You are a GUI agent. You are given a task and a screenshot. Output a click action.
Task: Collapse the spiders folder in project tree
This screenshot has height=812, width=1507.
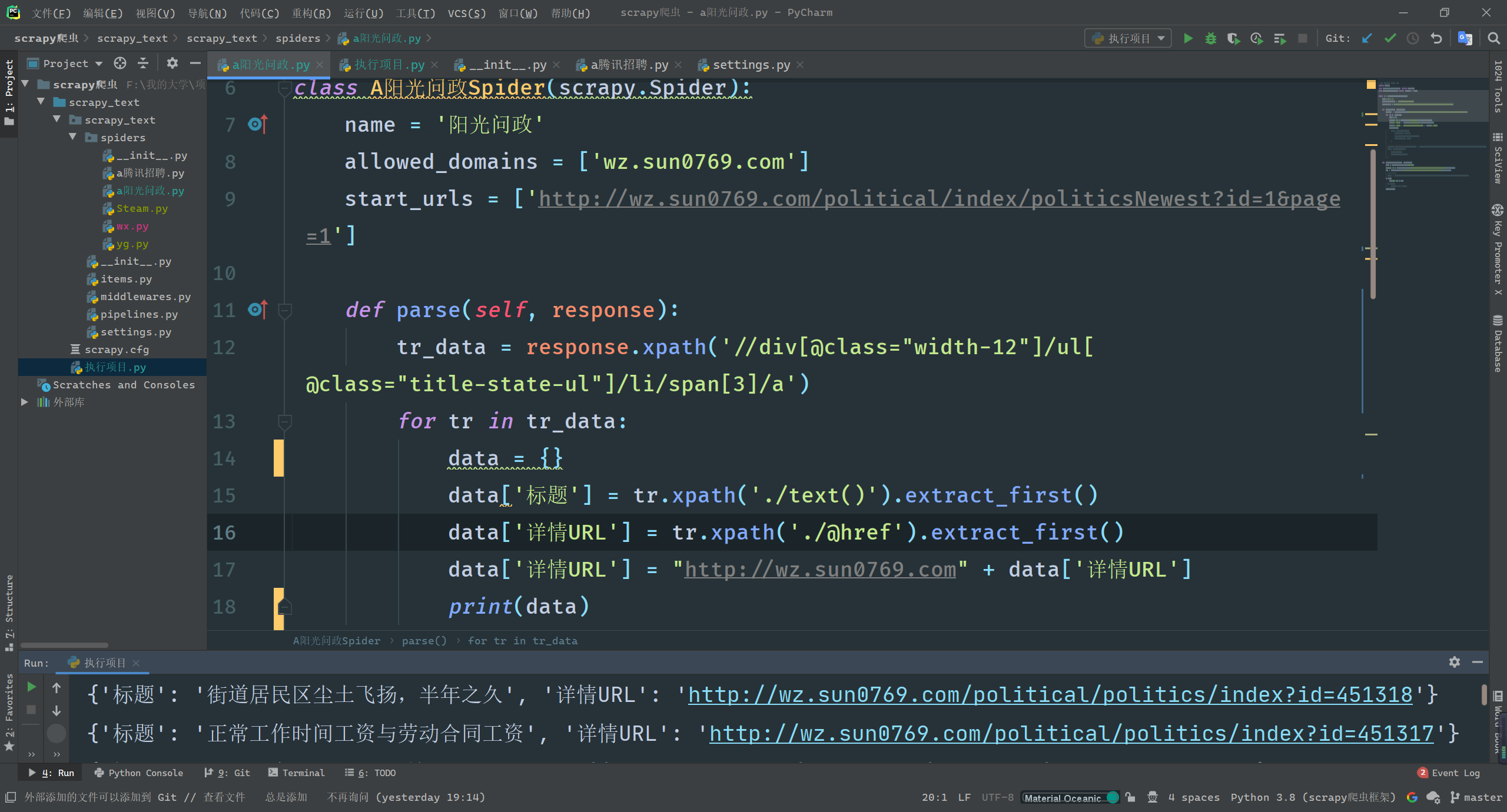point(73,137)
